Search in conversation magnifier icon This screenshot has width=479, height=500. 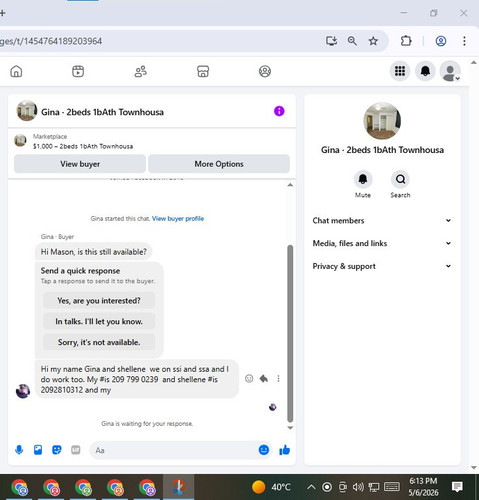tap(400, 179)
